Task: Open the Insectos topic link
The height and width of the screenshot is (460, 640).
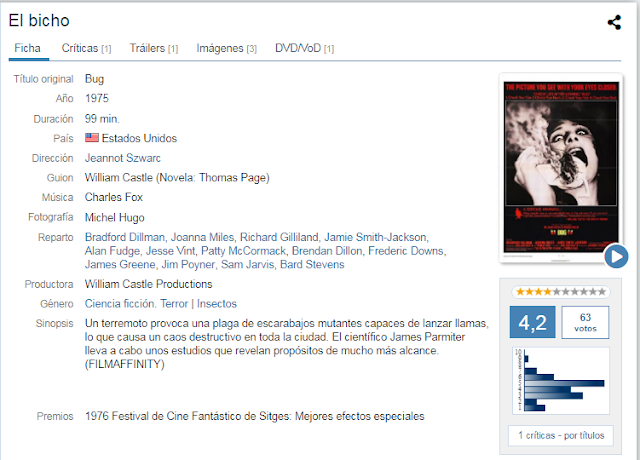Action: click(217, 304)
